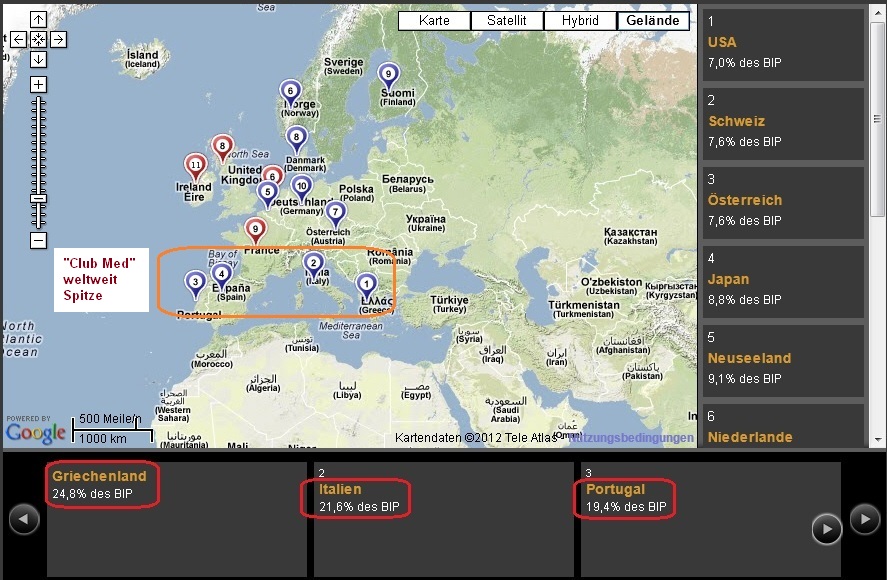Click blue marker 10 on Germany
The height and width of the screenshot is (580, 887).
tap(302, 187)
